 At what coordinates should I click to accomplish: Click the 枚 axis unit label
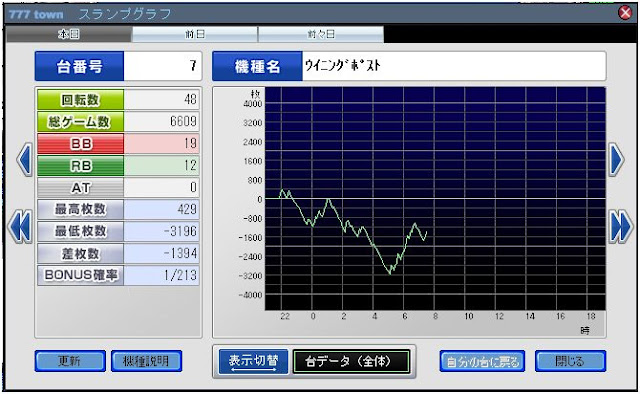point(256,95)
